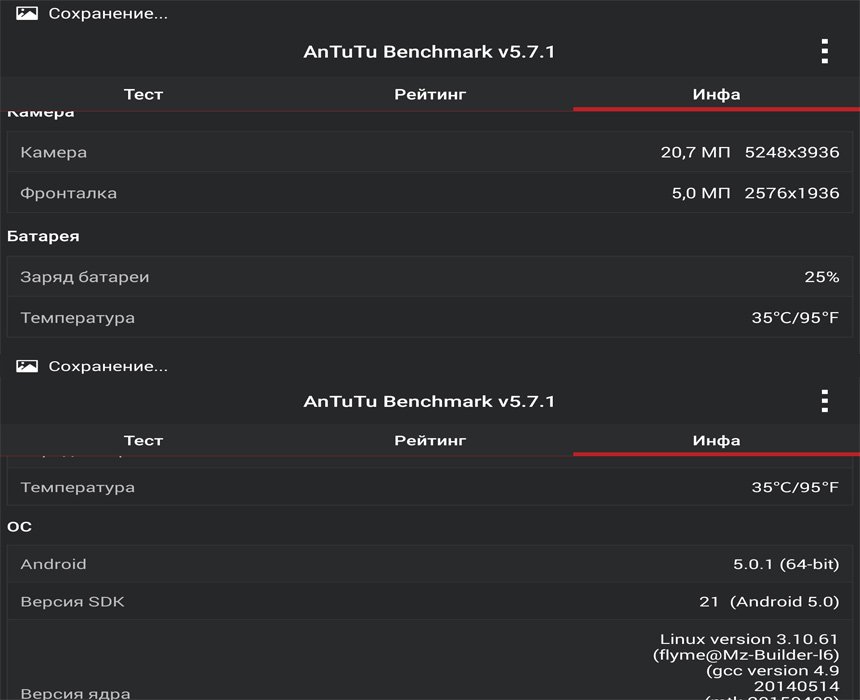Open overflow menu in upper AnTuTu header
Image resolution: width=860 pixels, height=700 pixels.
(x=824, y=52)
